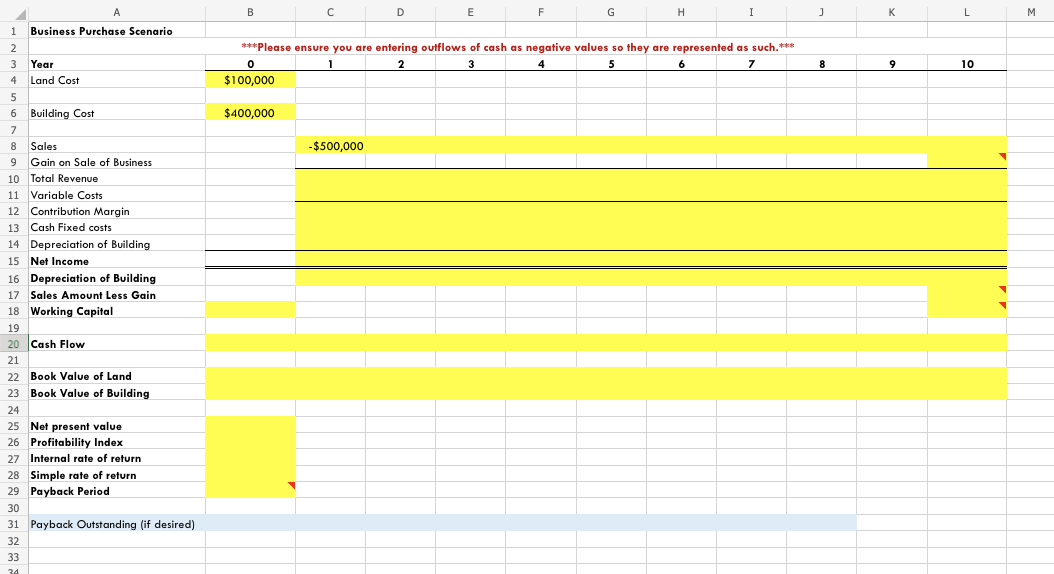1054x574 pixels.
Task: Click yellow Internal rate of return cell B27
Action: pos(250,458)
